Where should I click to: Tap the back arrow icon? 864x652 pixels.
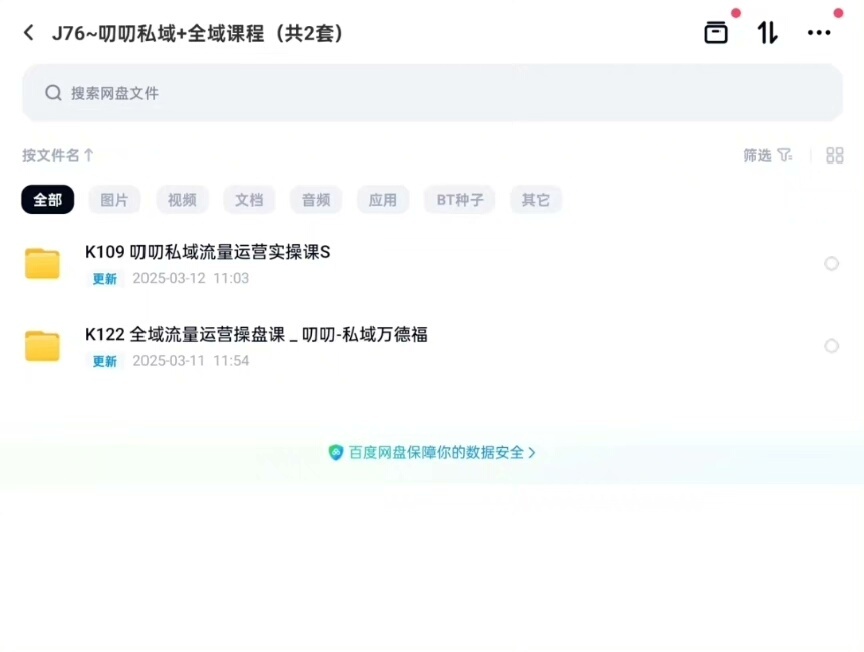(29, 33)
